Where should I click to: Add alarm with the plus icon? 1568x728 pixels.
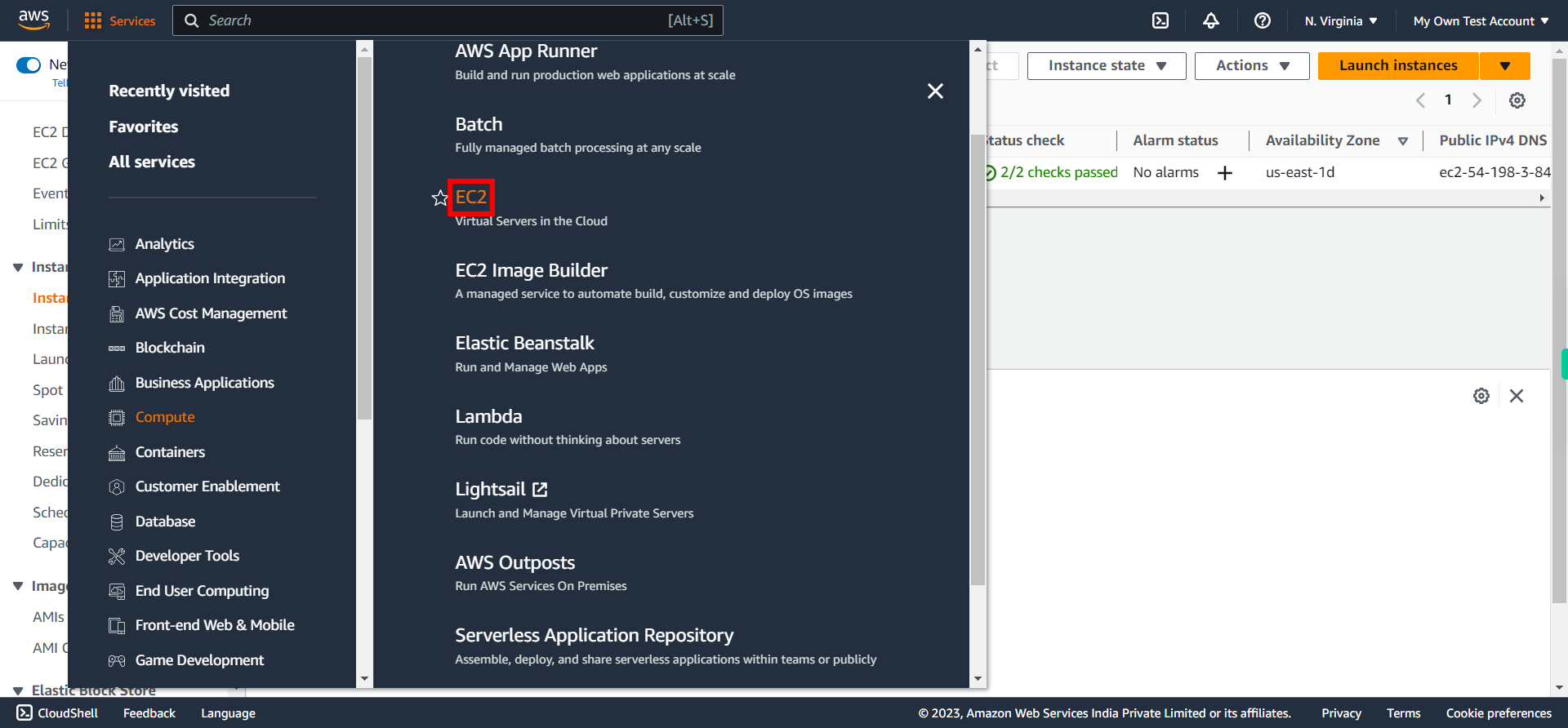[1225, 173]
